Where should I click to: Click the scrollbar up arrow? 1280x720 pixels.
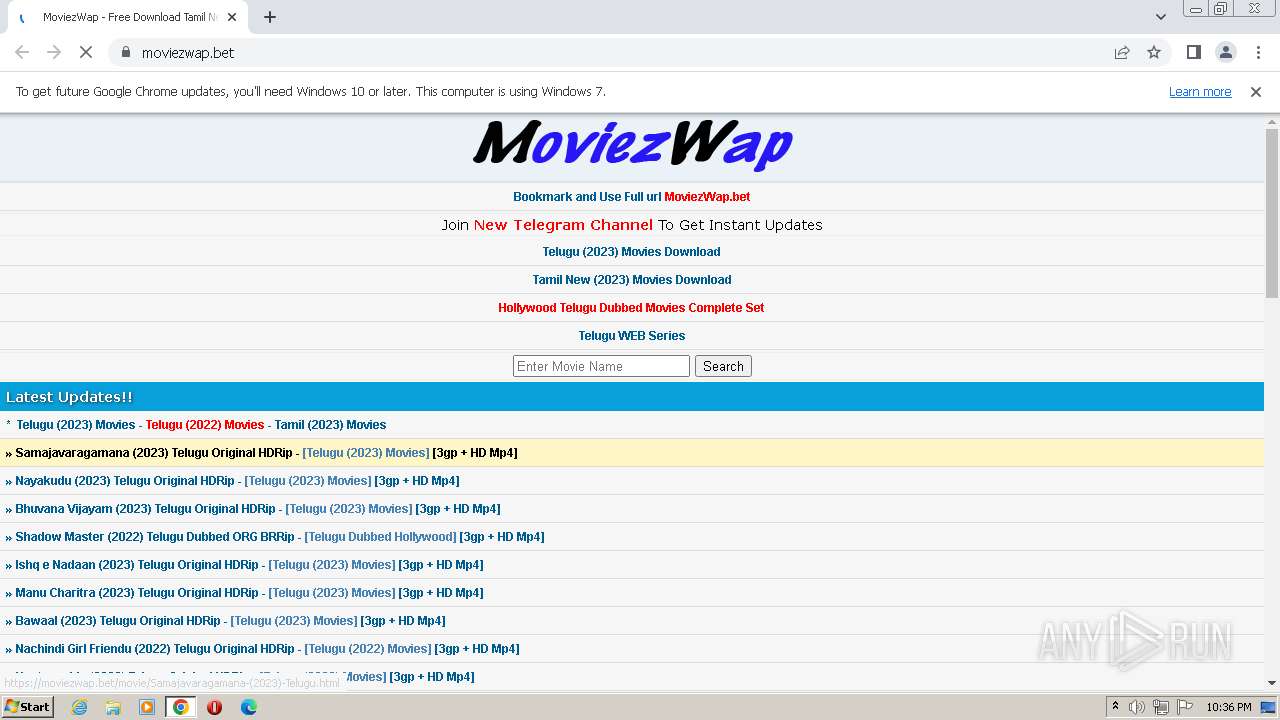[1272, 120]
